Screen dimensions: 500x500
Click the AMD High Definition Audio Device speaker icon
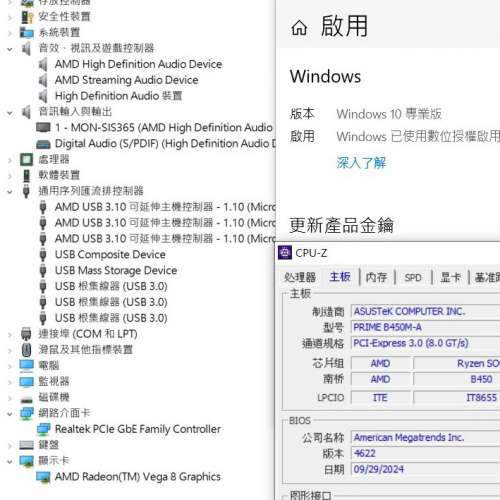(43, 64)
